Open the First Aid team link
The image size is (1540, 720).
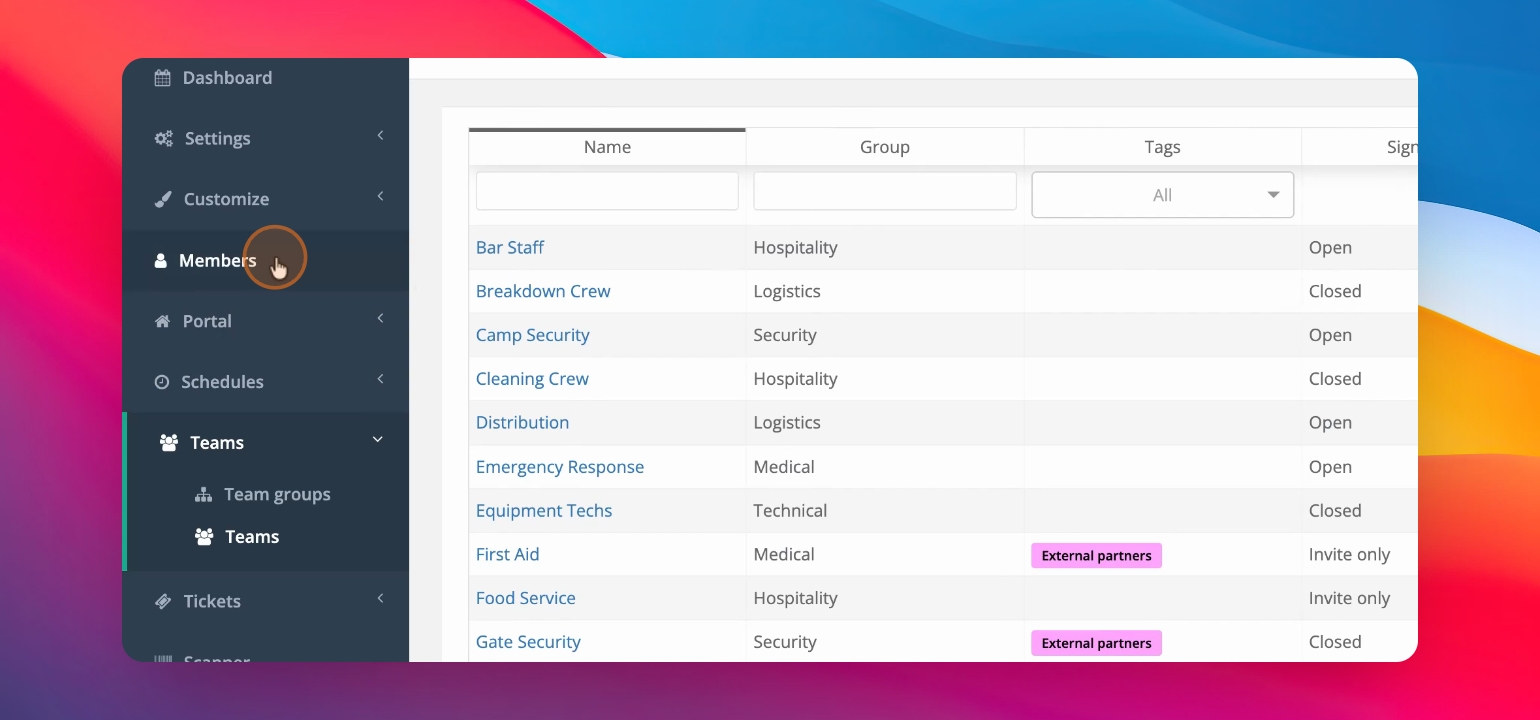click(507, 554)
